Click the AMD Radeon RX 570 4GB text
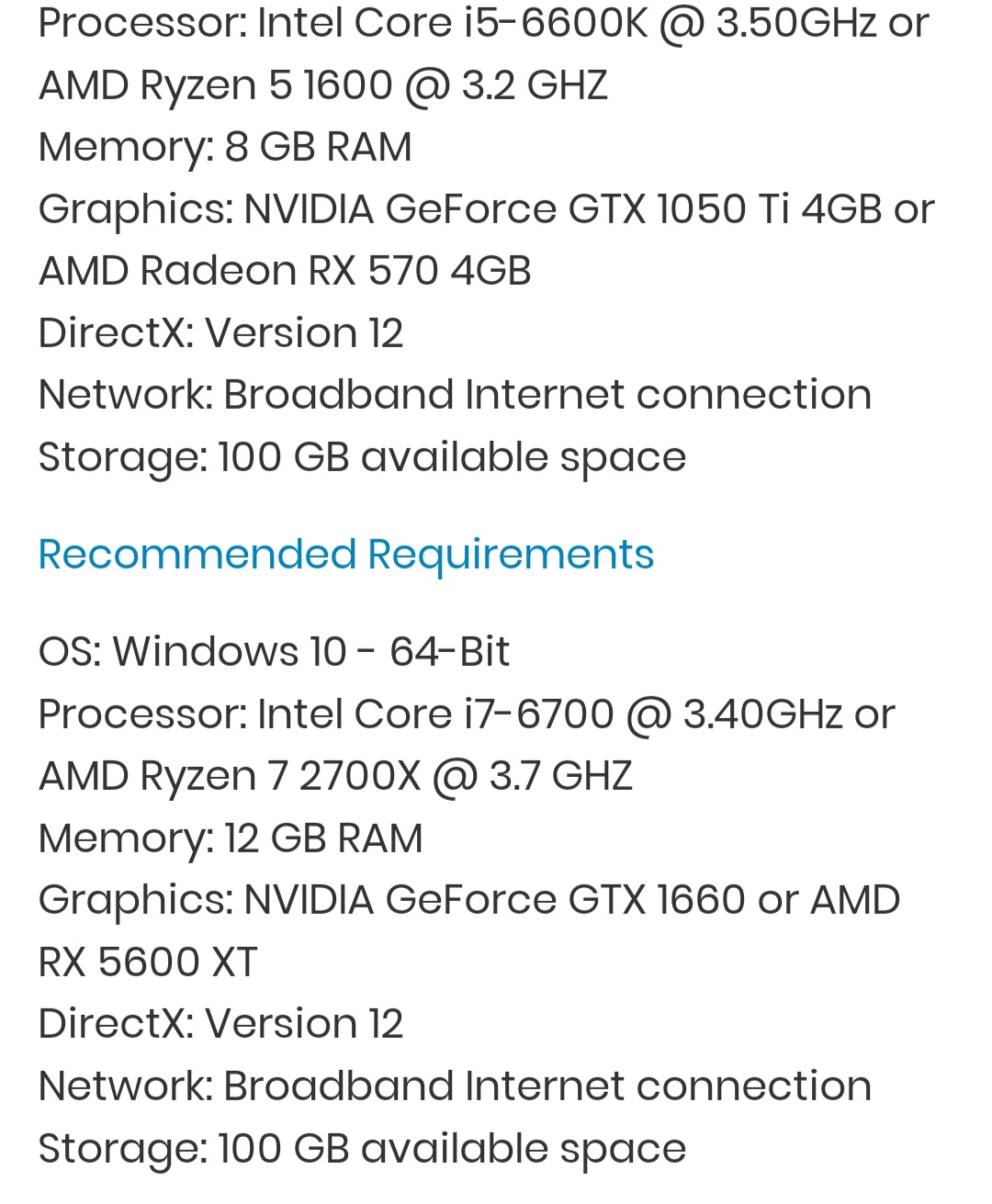Screen dimensions: 992x1204 point(285,271)
